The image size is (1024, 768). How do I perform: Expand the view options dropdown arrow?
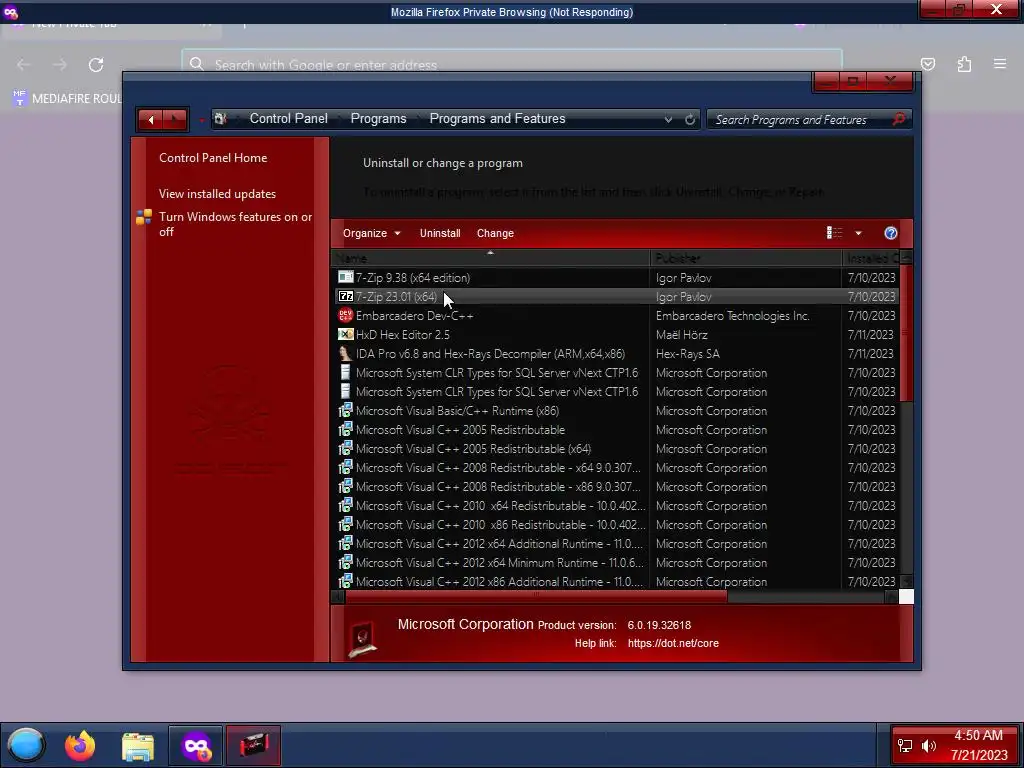pyautogui.click(x=858, y=233)
